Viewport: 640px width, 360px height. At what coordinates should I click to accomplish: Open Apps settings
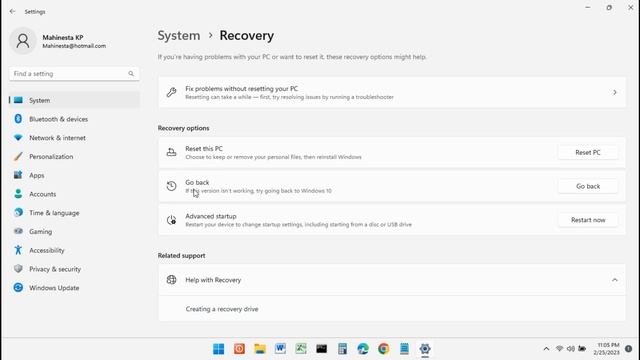[74, 175]
